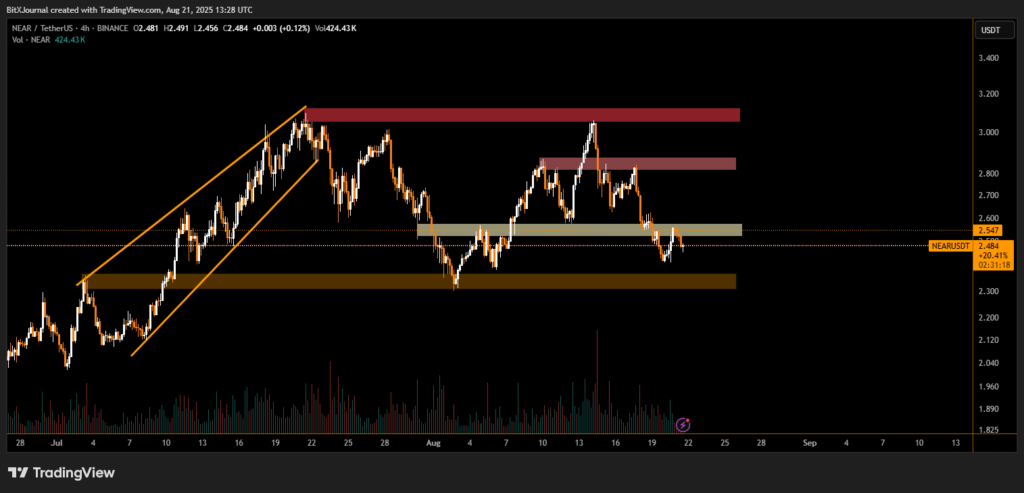Click the Sep label on time axis

pos(809,441)
